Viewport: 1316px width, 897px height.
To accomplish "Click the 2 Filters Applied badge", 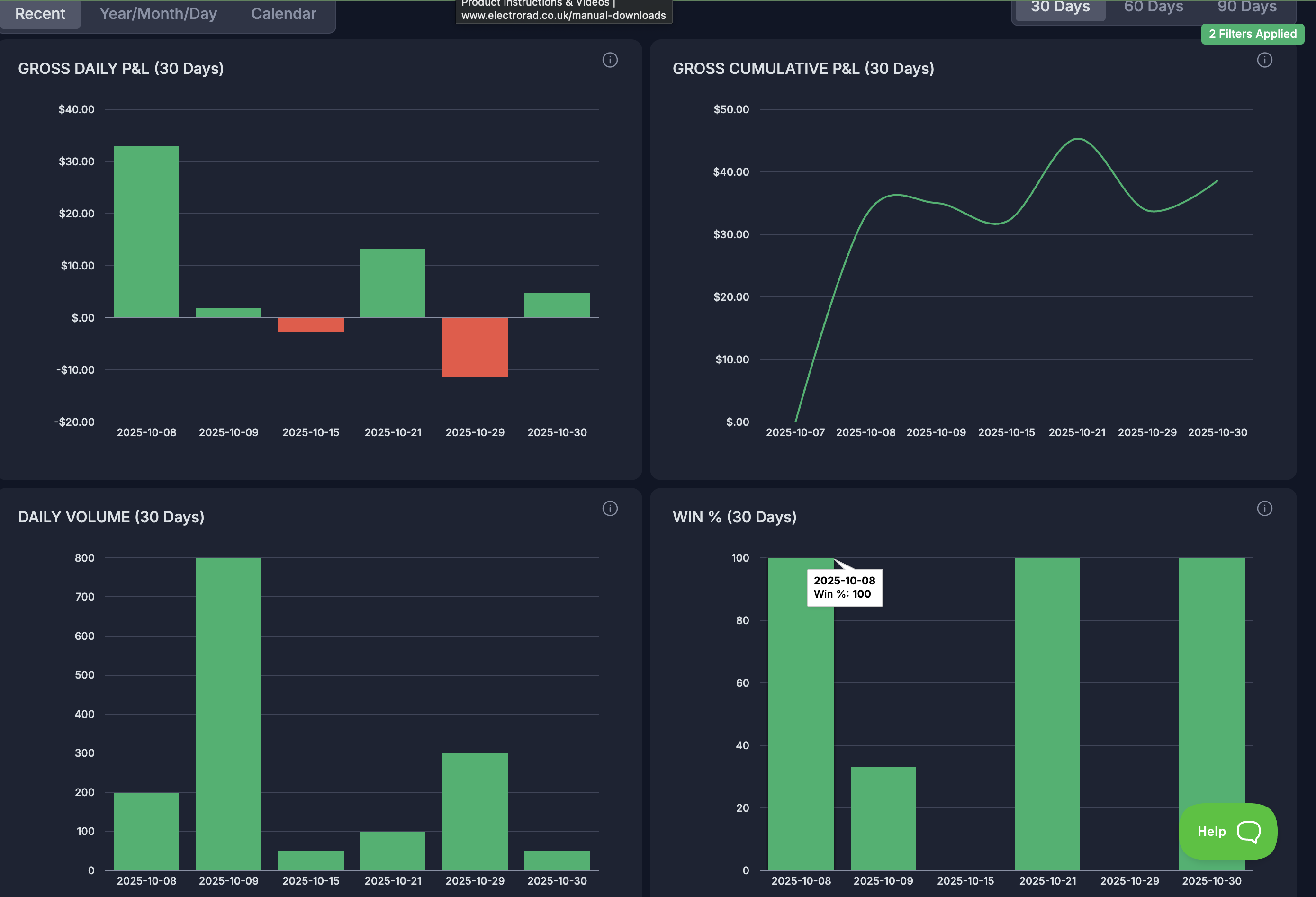I will coord(1252,34).
